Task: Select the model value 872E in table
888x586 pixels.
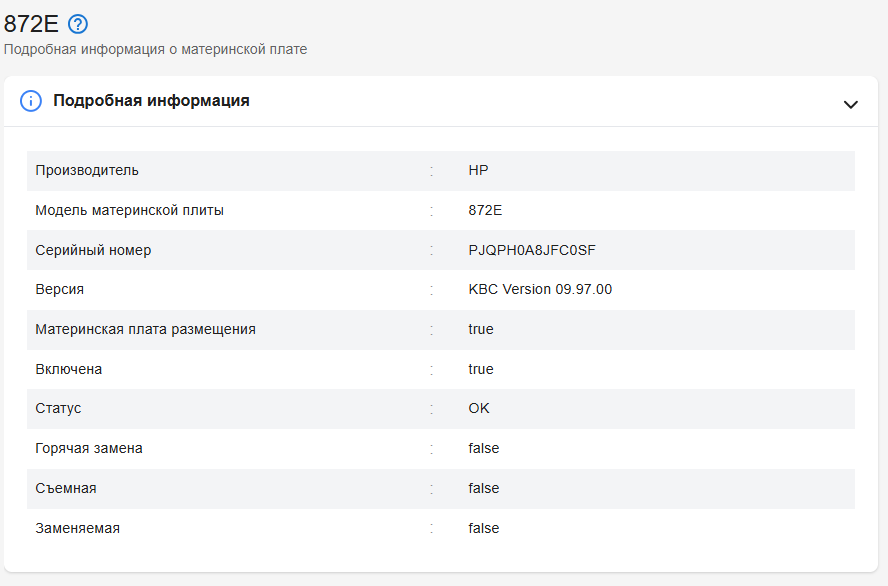Action: (485, 211)
